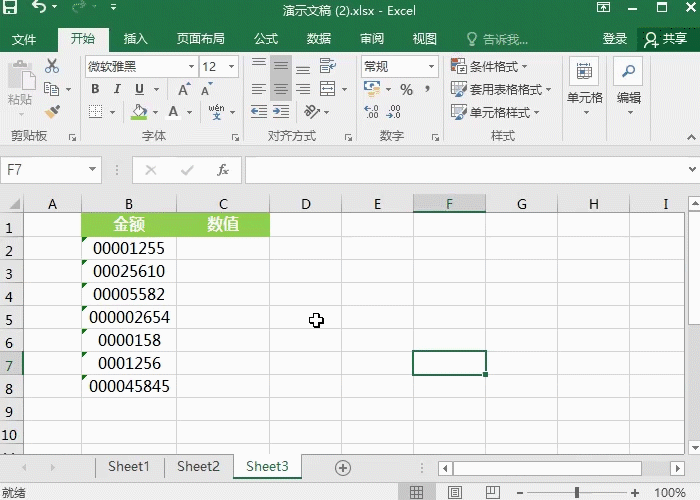This screenshot has height=500, width=700.
Task: Click the 共享 share button
Action: (666, 39)
